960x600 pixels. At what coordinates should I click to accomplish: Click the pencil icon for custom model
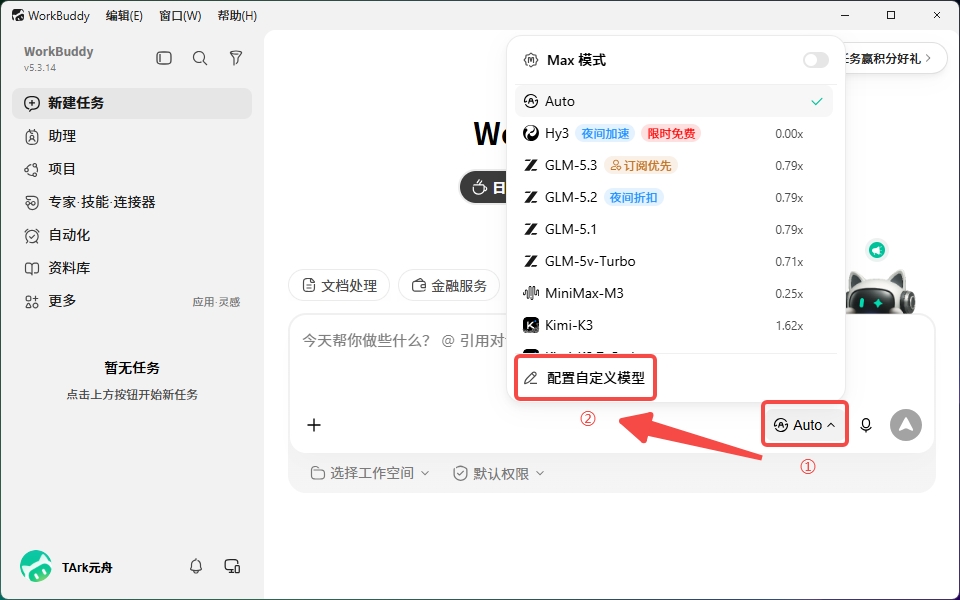click(x=531, y=378)
